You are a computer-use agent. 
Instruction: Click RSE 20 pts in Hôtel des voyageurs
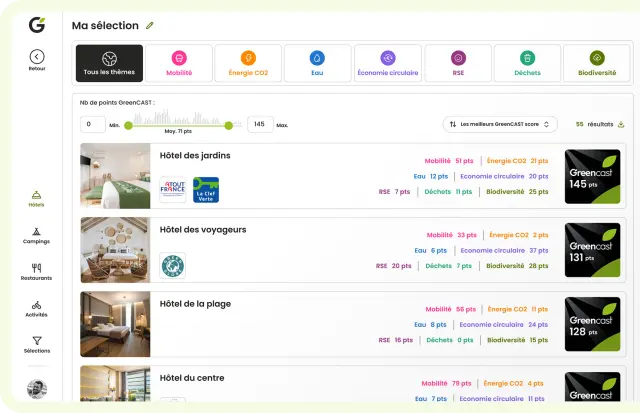point(393,266)
